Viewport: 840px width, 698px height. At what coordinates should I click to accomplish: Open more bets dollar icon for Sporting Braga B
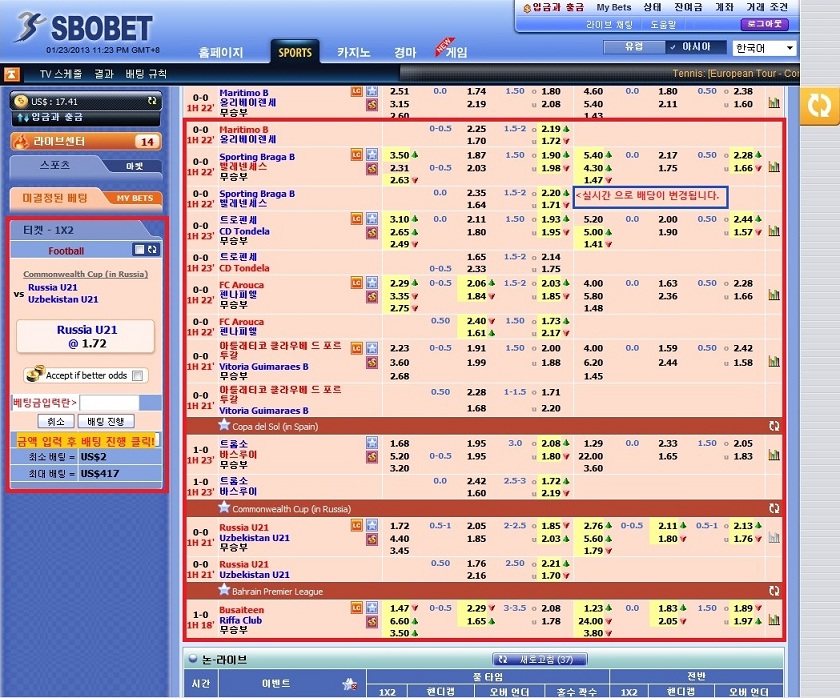pyautogui.click(x=372, y=168)
